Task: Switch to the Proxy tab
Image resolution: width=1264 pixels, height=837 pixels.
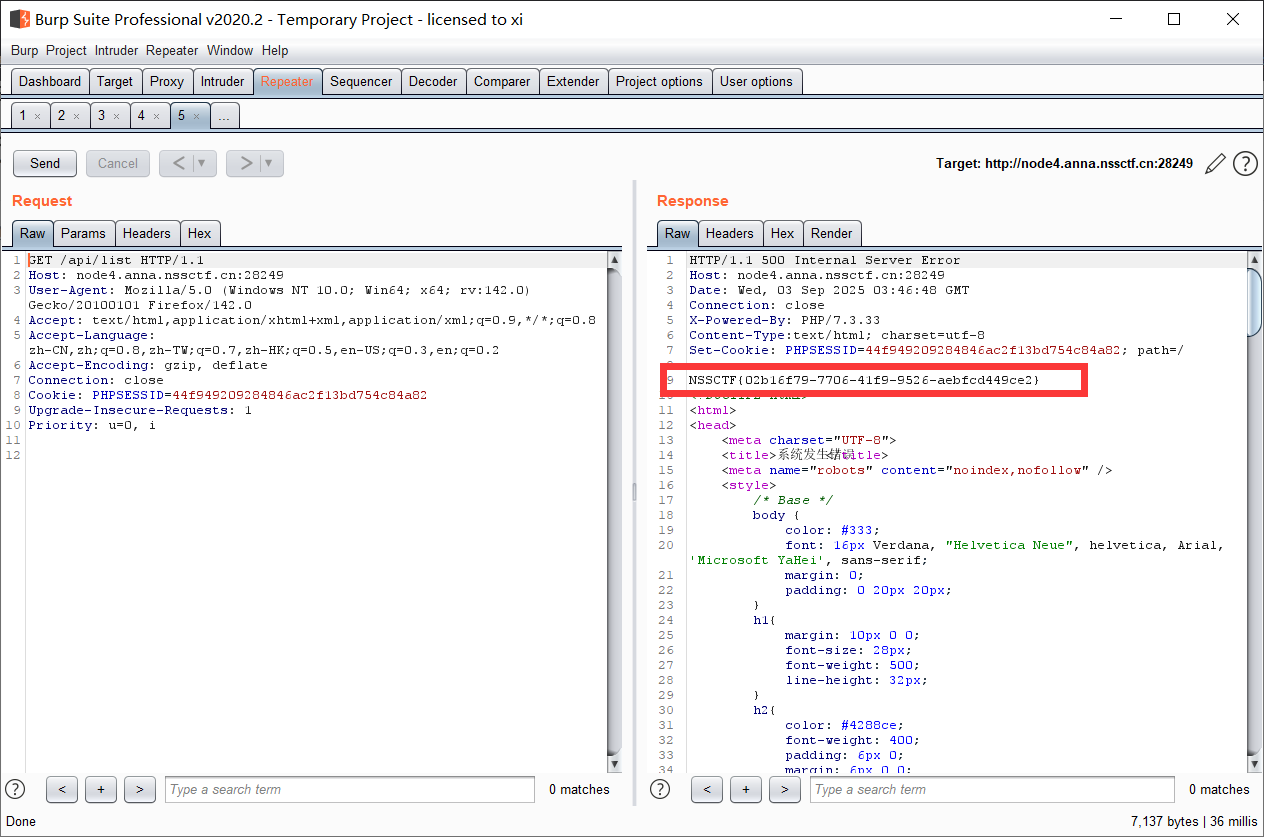Action: [x=167, y=82]
